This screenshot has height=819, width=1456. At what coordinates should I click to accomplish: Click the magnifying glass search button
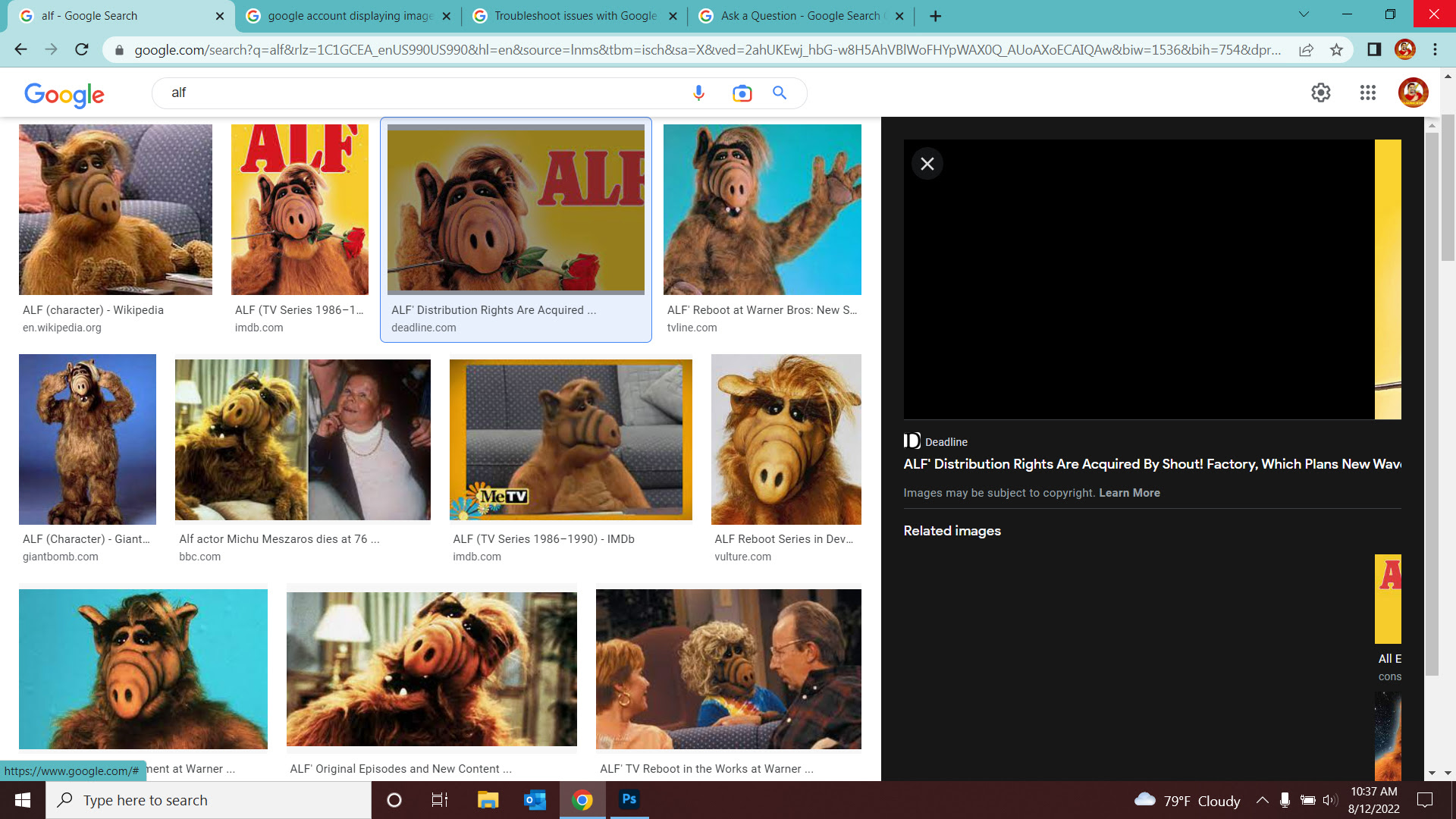click(x=780, y=93)
